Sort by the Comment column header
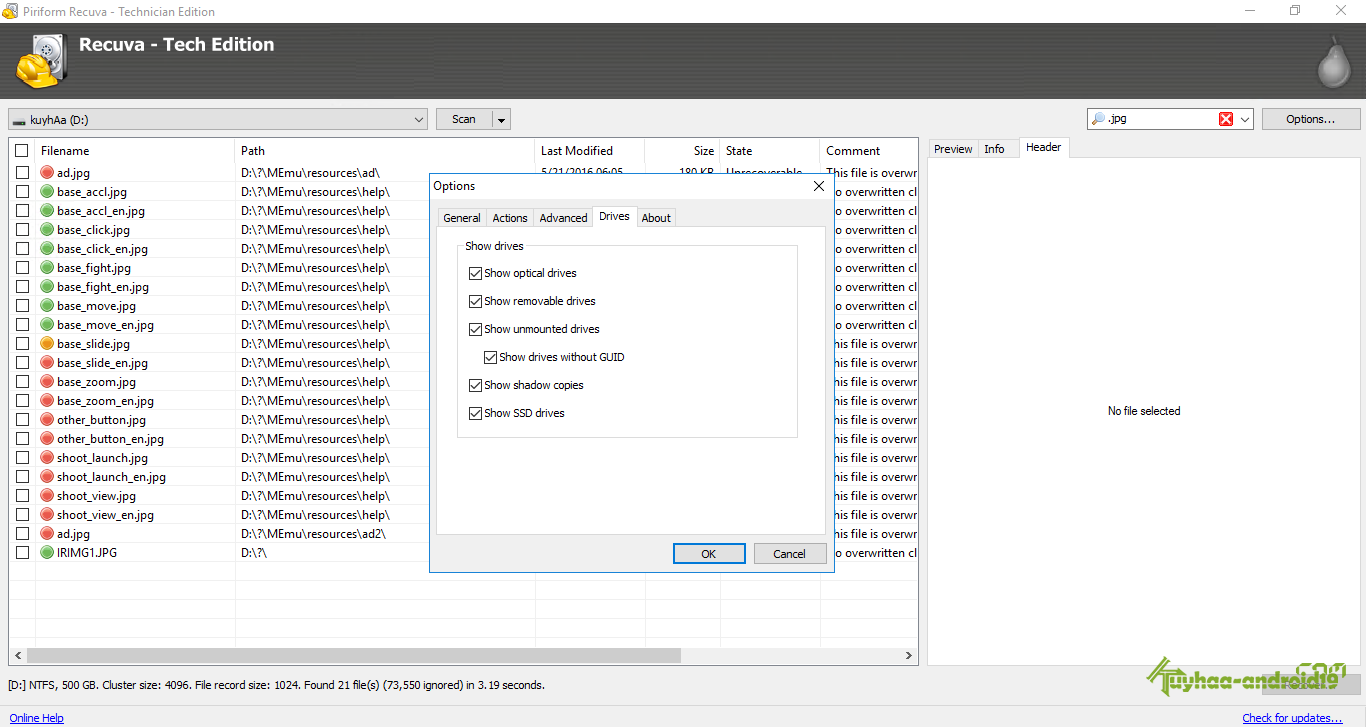 (868, 151)
